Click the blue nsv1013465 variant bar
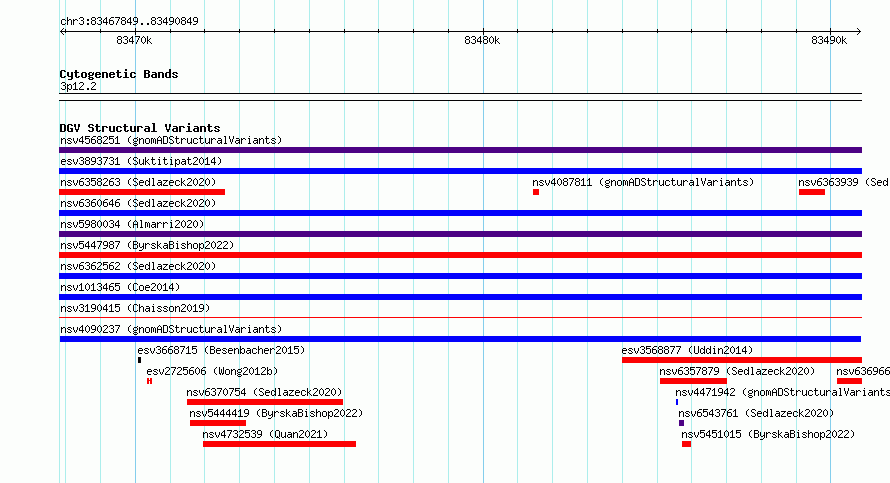890x483 pixels. 460,297
